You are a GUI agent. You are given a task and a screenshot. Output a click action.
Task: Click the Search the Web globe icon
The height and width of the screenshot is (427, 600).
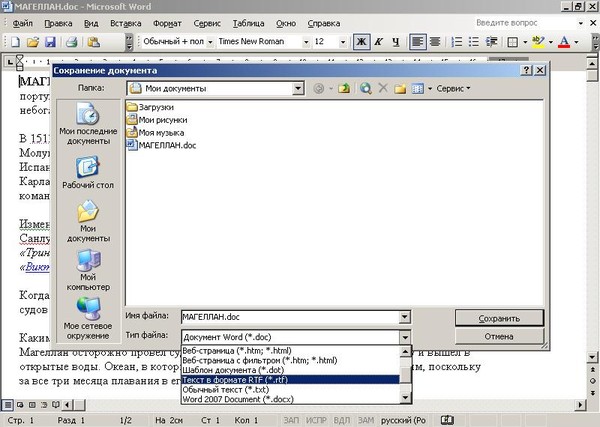coord(366,88)
